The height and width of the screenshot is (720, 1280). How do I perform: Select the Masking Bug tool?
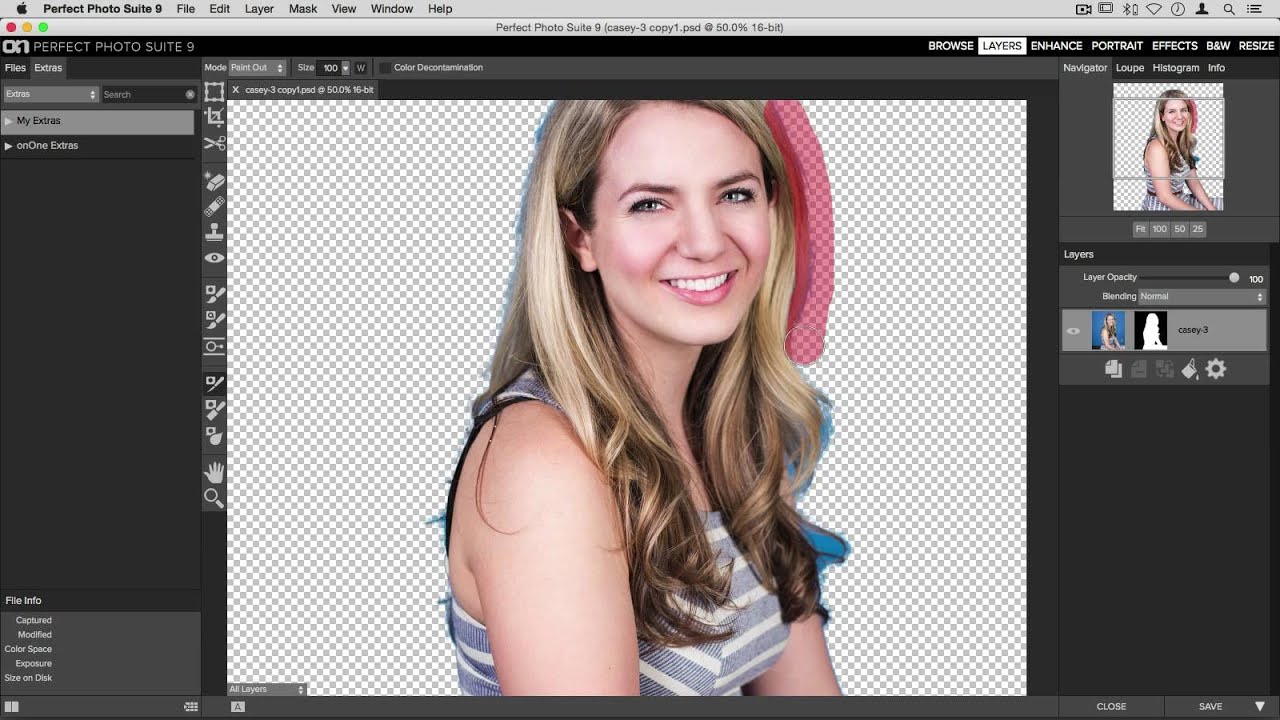(x=214, y=347)
